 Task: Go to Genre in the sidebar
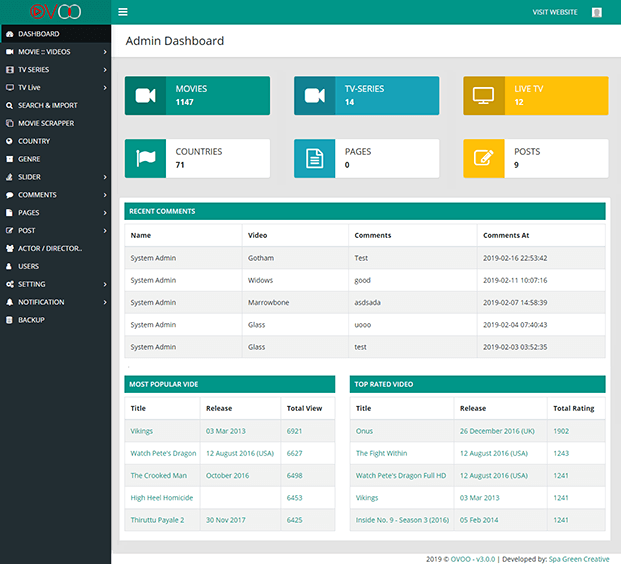(x=29, y=159)
